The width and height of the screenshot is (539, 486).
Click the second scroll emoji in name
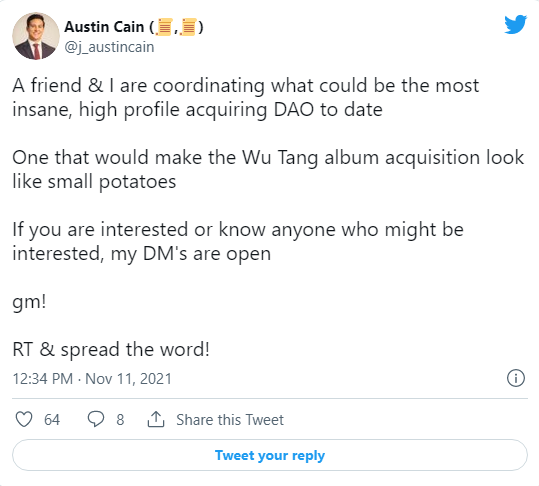pos(188,27)
